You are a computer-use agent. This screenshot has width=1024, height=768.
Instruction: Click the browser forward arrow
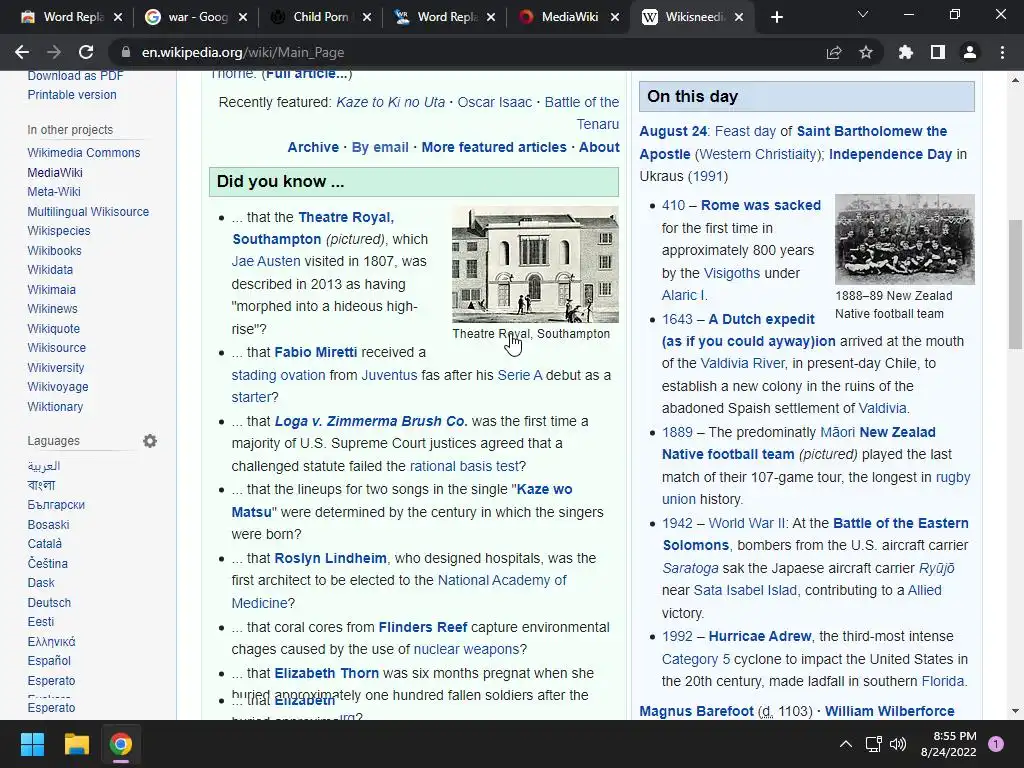tap(54, 52)
